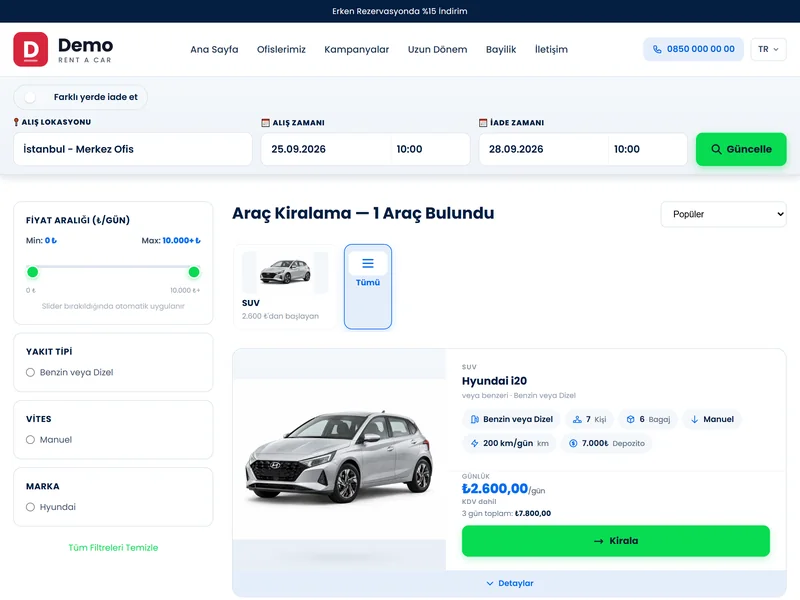Open the İletişim menu item
Screen dimensions: 800x600
pyautogui.click(x=551, y=49)
